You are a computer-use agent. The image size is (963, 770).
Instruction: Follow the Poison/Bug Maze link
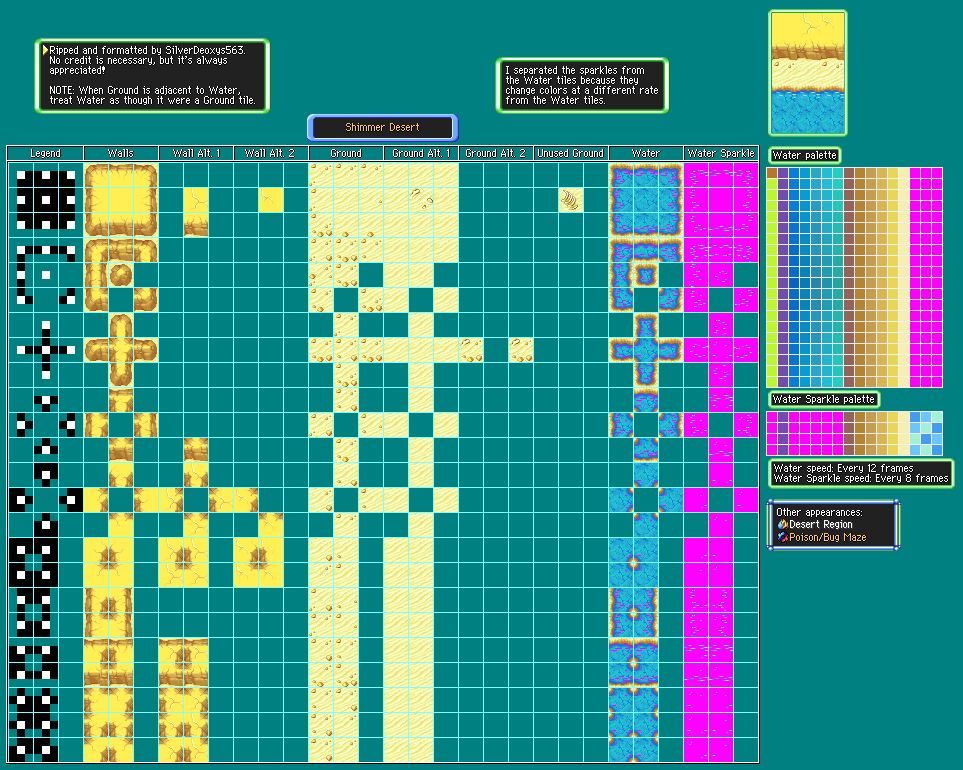pyautogui.click(x=828, y=537)
